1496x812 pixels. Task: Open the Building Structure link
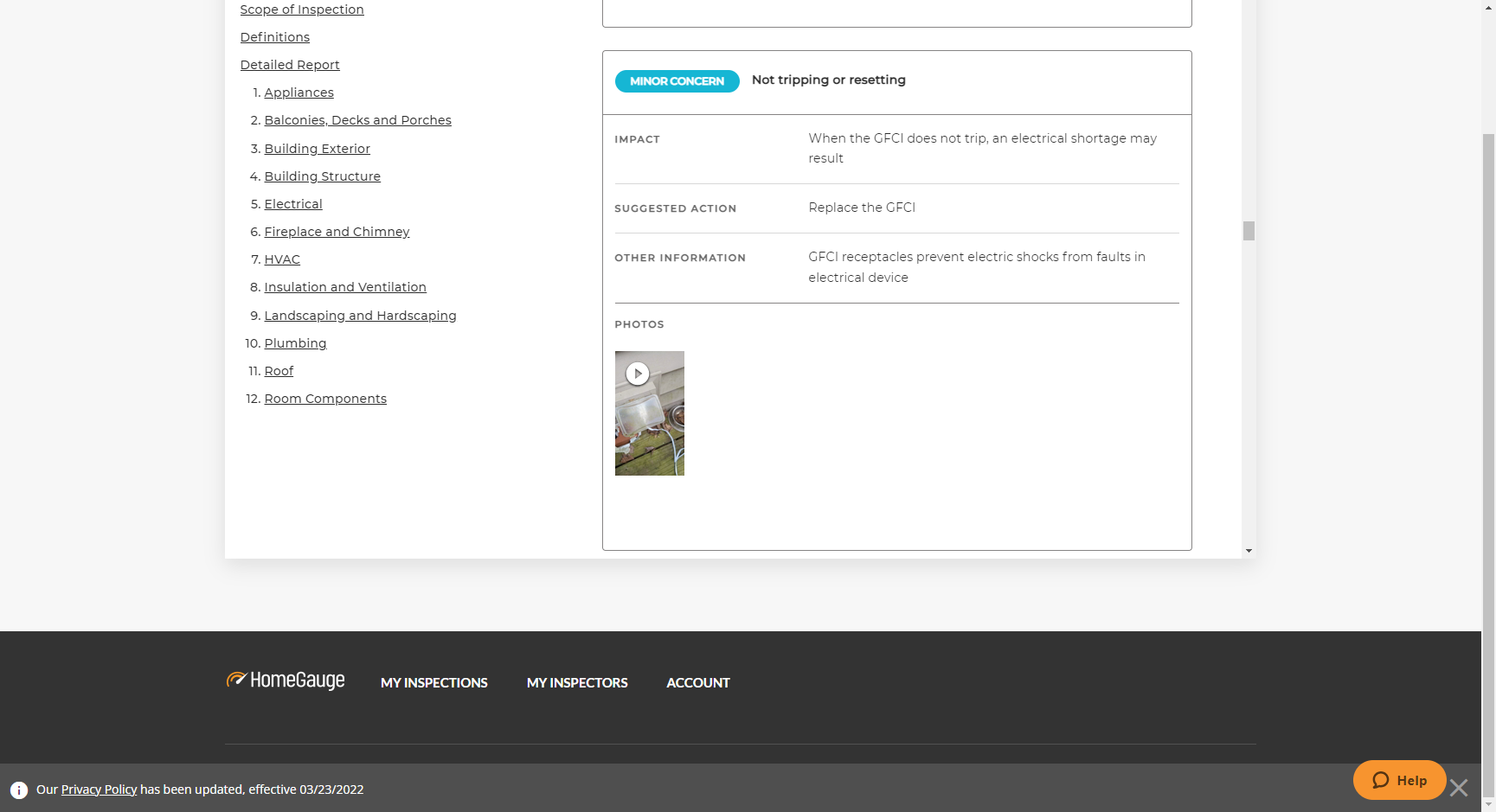click(x=323, y=176)
